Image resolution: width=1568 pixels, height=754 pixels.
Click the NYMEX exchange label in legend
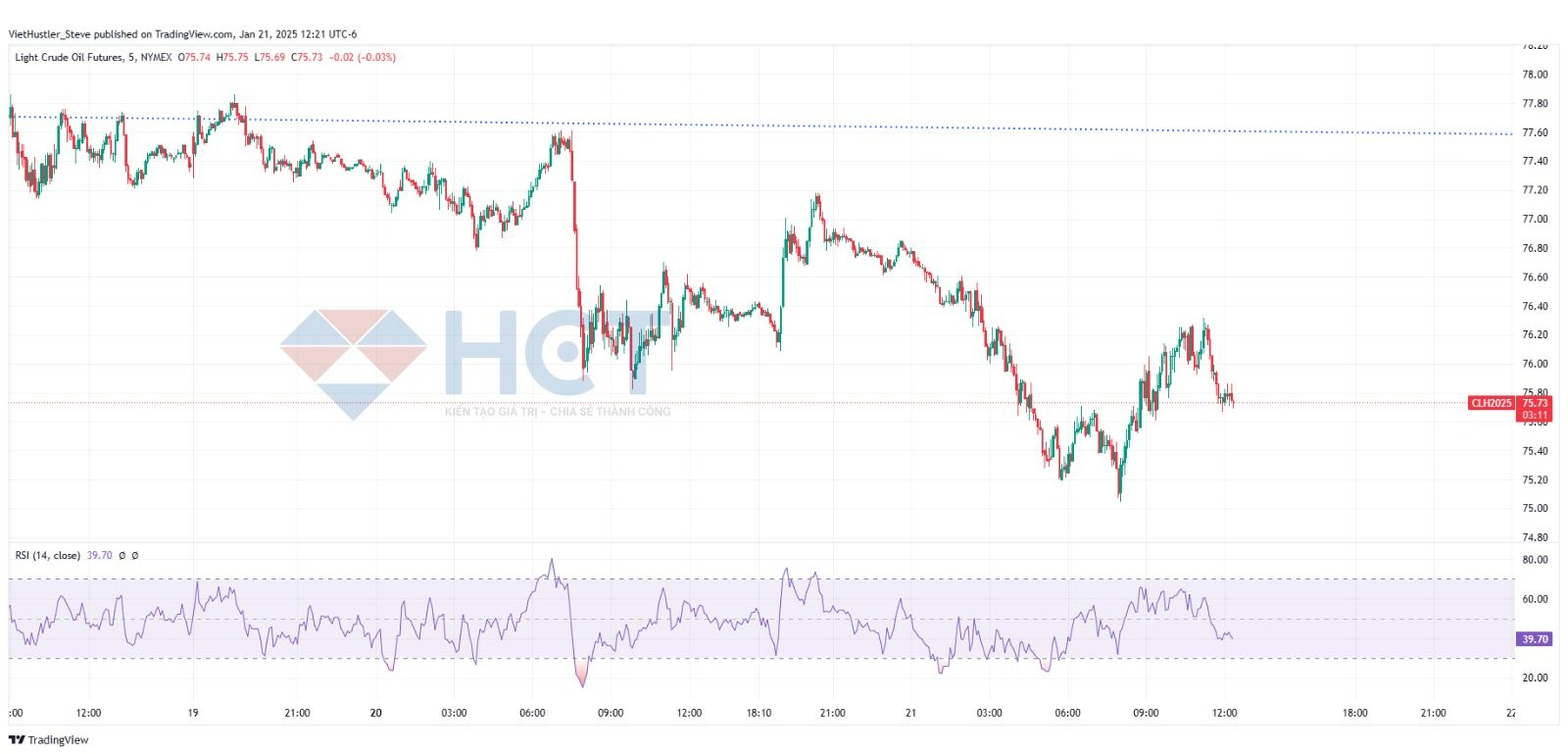point(156,58)
